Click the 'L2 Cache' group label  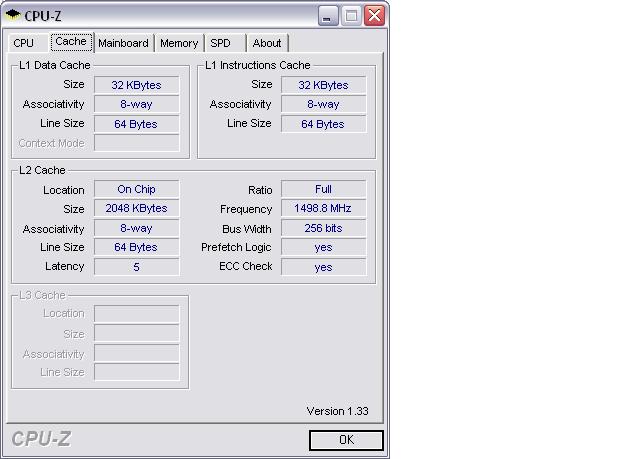pos(42,170)
